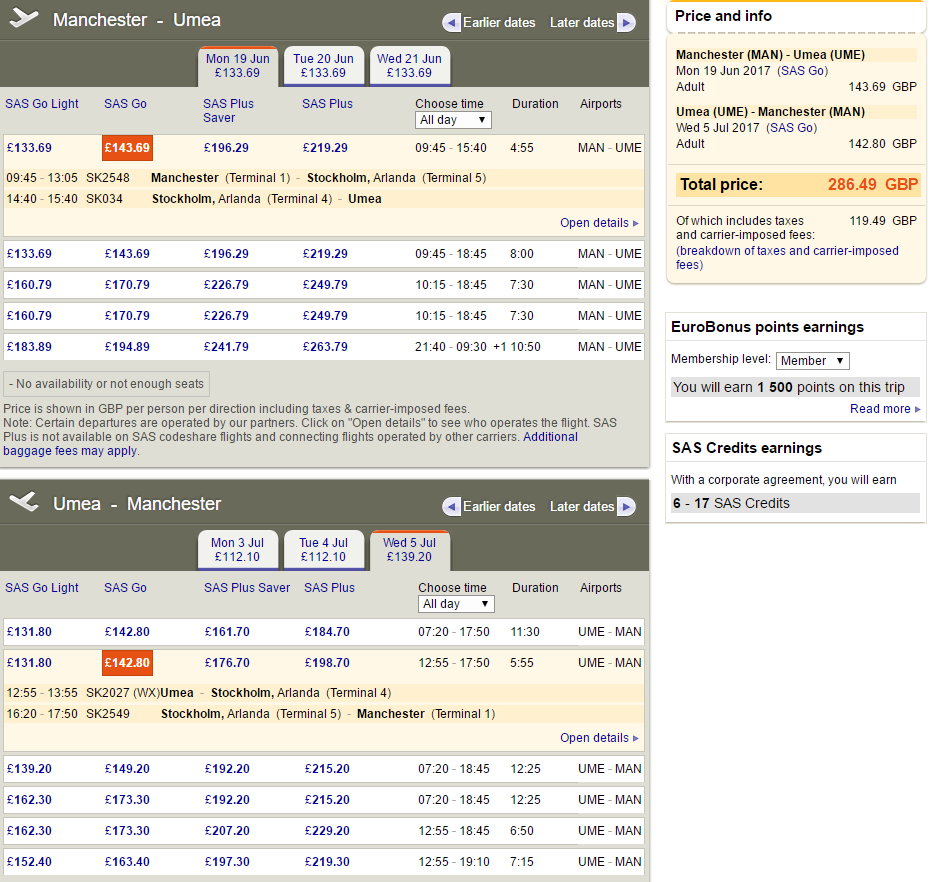Click the 11:30 duration of the 07:20 return flight

click(525, 632)
